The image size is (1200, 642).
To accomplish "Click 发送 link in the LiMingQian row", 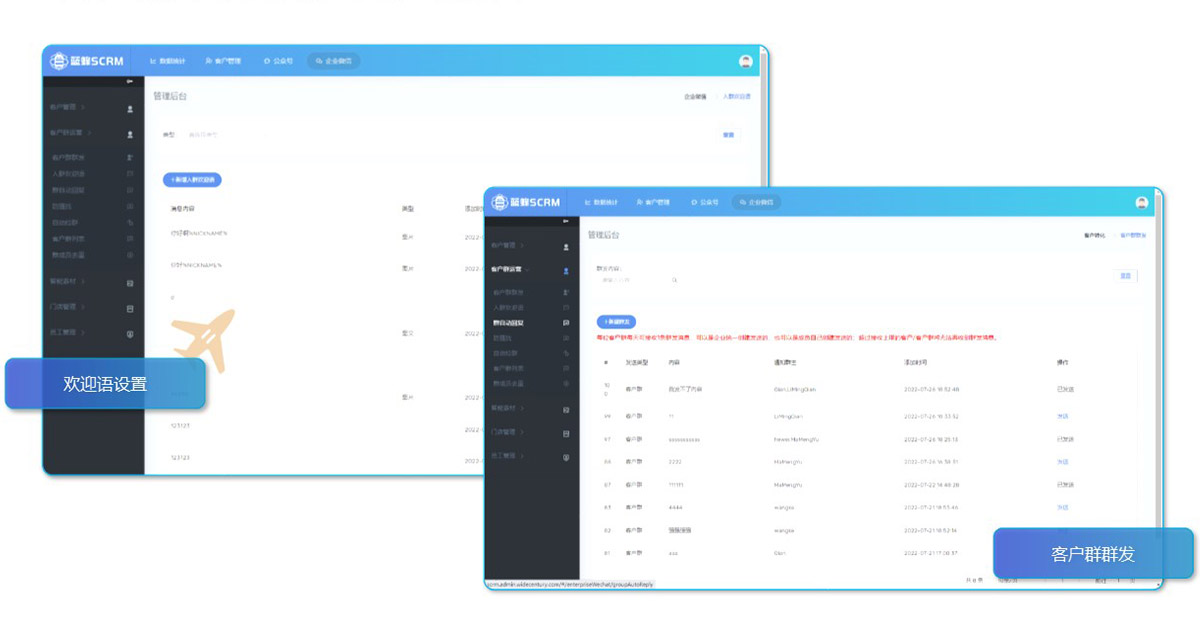I will [x=1062, y=415].
